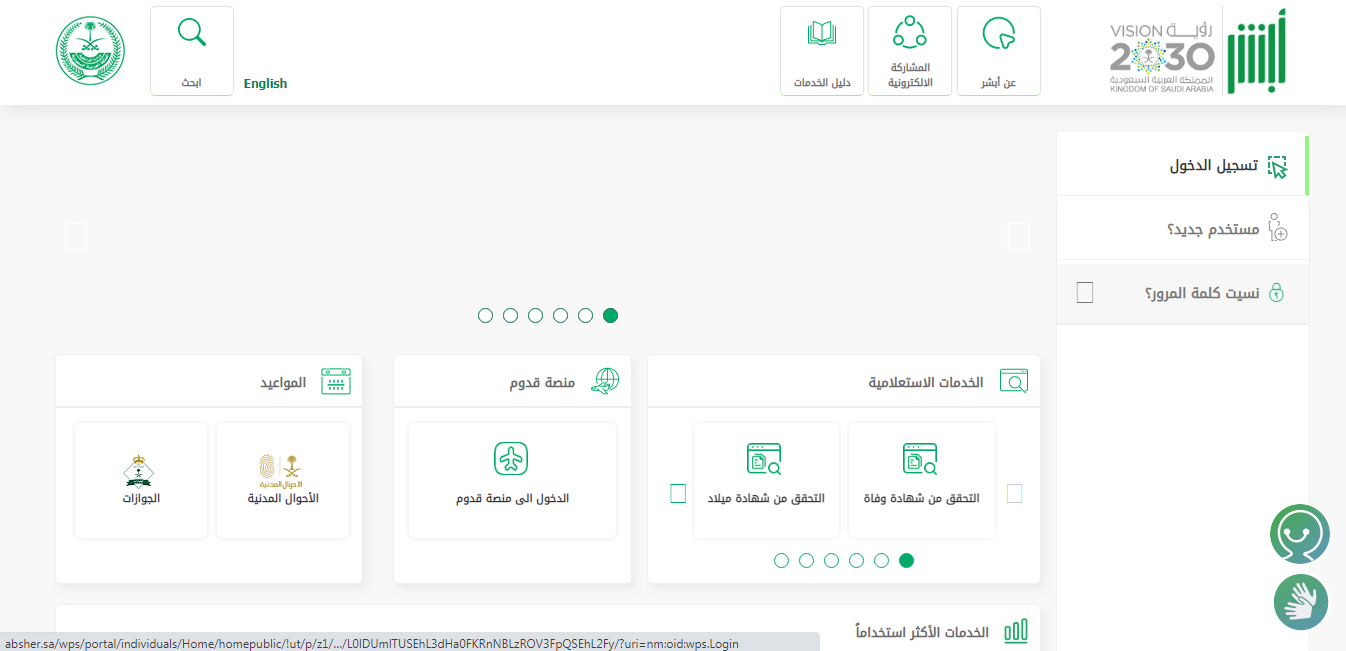Select the leftmost banner carousel dot
The height and width of the screenshot is (651, 1346).
pos(486,316)
